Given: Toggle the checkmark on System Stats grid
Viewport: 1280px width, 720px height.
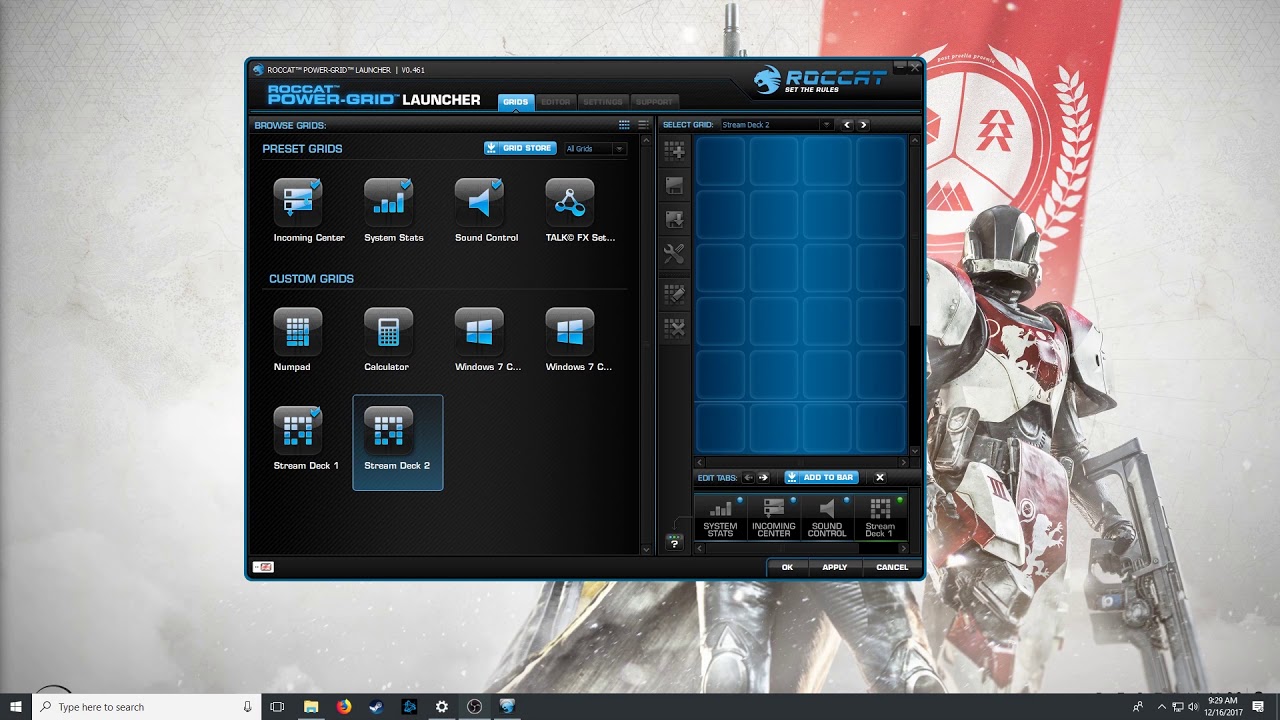Looking at the screenshot, I should pyautogui.click(x=406, y=185).
